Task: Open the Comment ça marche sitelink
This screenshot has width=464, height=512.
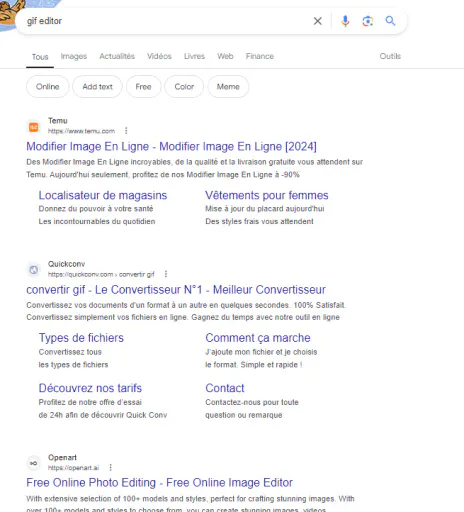Action: tap(258, 338)
